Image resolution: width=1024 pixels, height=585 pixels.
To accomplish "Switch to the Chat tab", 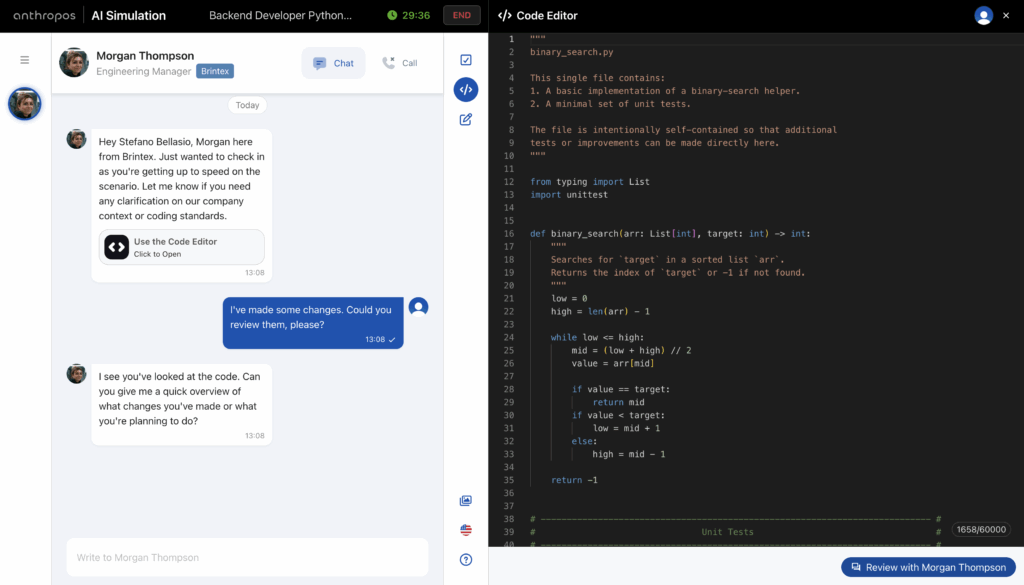I will 333,63.
